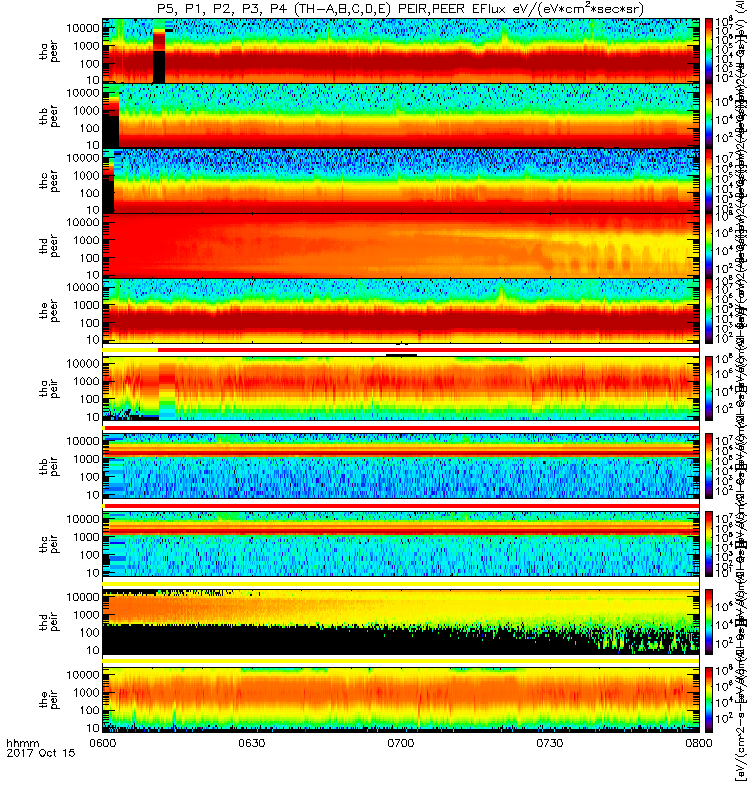The width and height of the screenshot is (750, 800).
Task: Click the color bar beside thd peir panel
Action: click(x=709, y=621)
